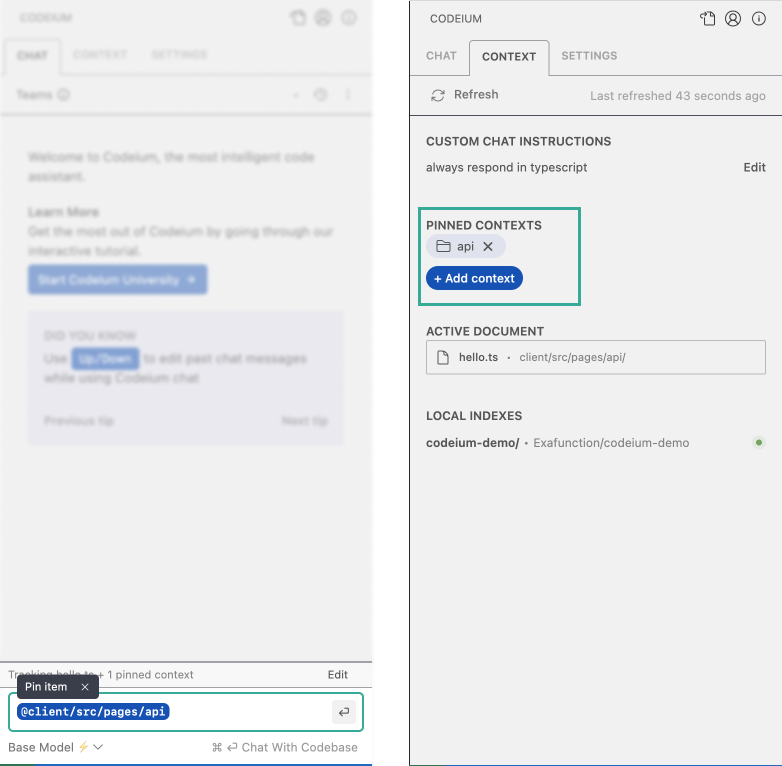Click the '1 pinned context' status text
This screenshot has width=782, height=766.
coord(150,675)
